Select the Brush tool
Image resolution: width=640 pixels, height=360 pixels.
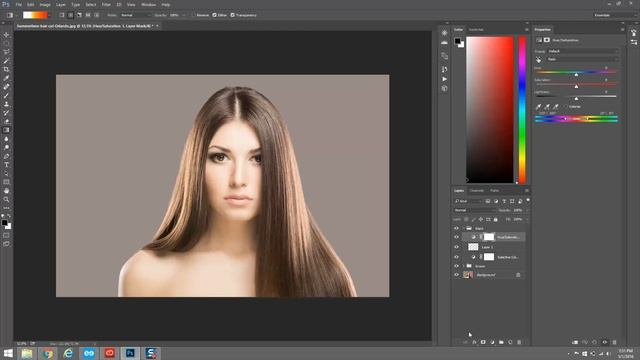6,96
